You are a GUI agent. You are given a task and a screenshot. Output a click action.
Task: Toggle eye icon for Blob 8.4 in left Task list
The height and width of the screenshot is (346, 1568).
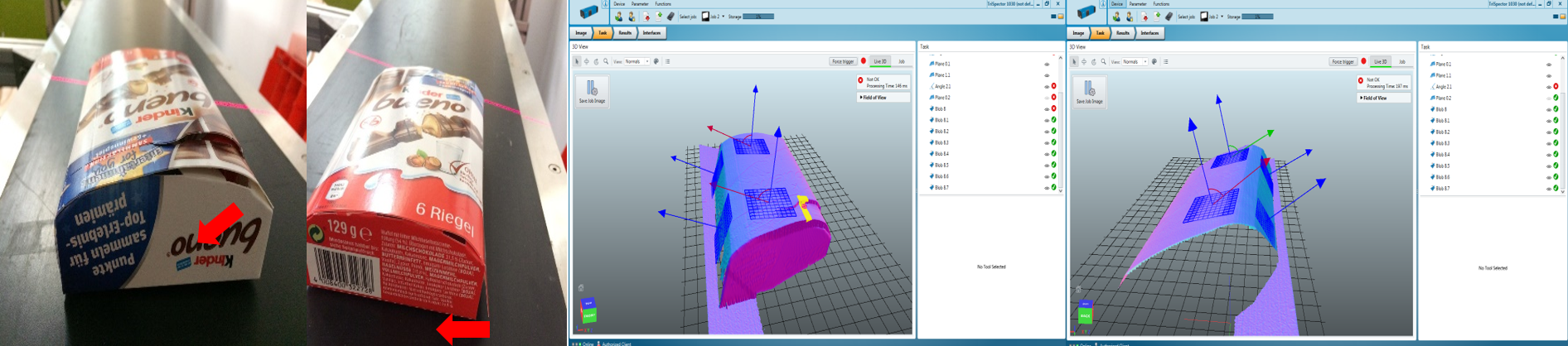click(x=1046, y=154)
